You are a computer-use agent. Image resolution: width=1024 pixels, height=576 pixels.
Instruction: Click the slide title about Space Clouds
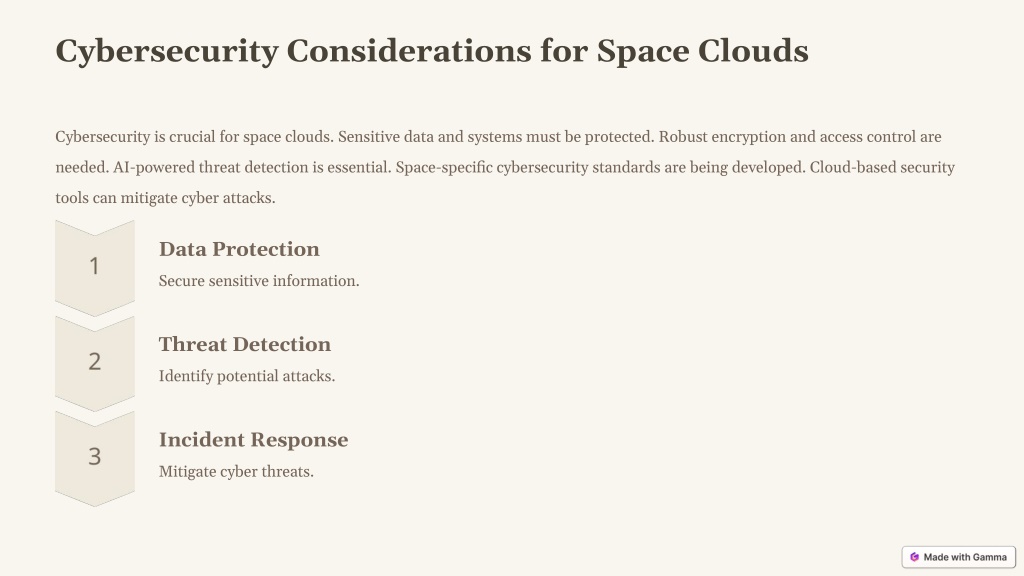click(432, 51)
